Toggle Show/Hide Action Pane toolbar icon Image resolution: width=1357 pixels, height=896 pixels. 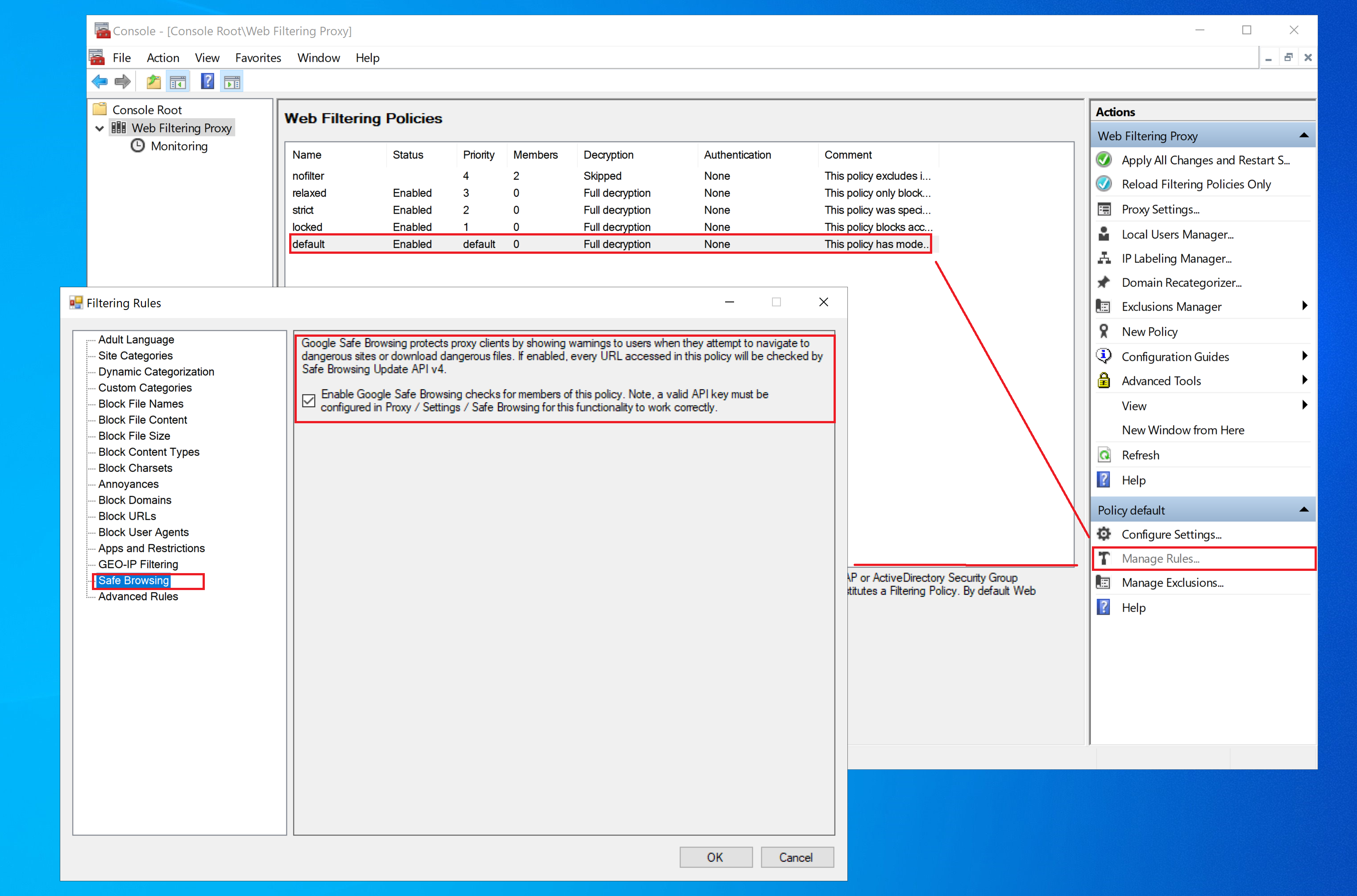click(232, 82)
